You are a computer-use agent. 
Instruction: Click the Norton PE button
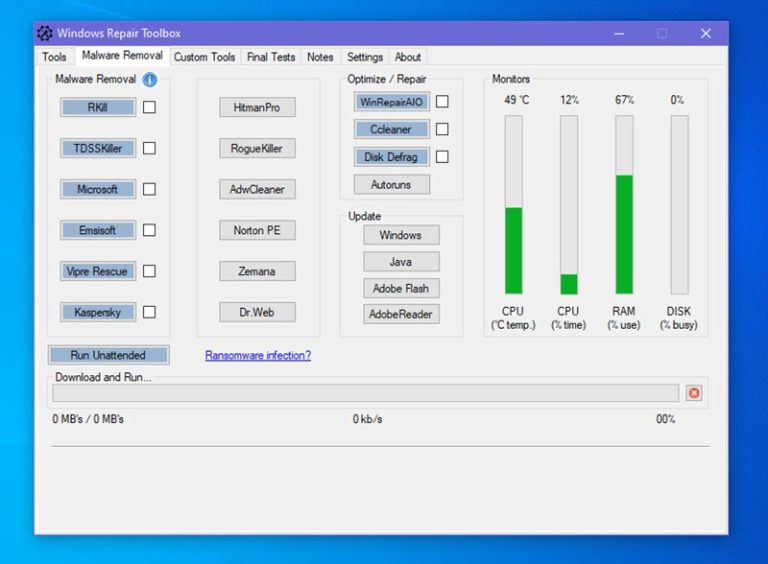tap(257, 230)
